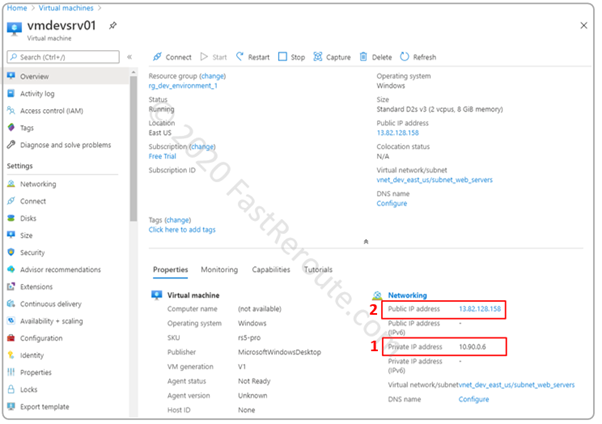Change the resource group
This screenshot has width=602, height=424.
(x=212, y=76)
